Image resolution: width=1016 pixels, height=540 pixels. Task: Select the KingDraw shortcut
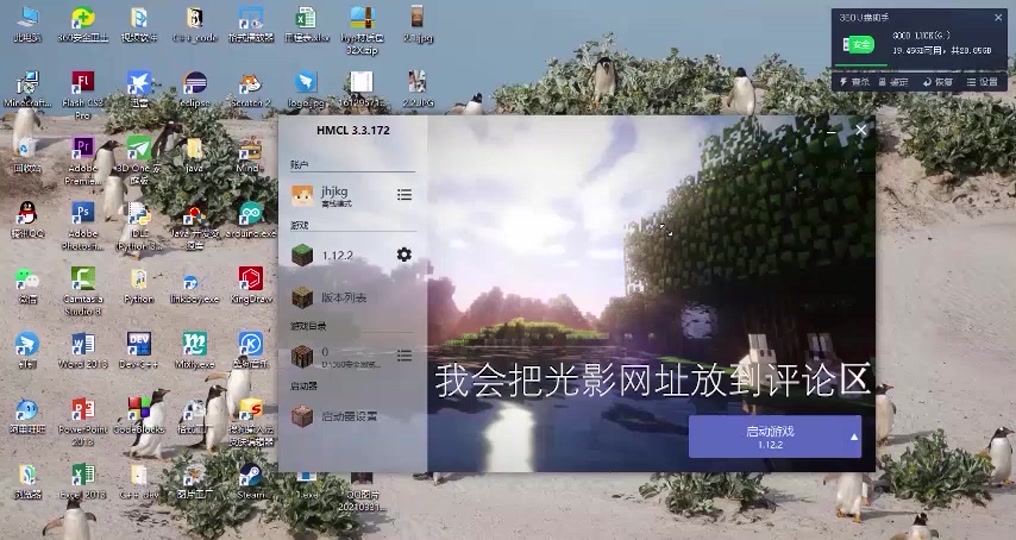coord(250,285)
